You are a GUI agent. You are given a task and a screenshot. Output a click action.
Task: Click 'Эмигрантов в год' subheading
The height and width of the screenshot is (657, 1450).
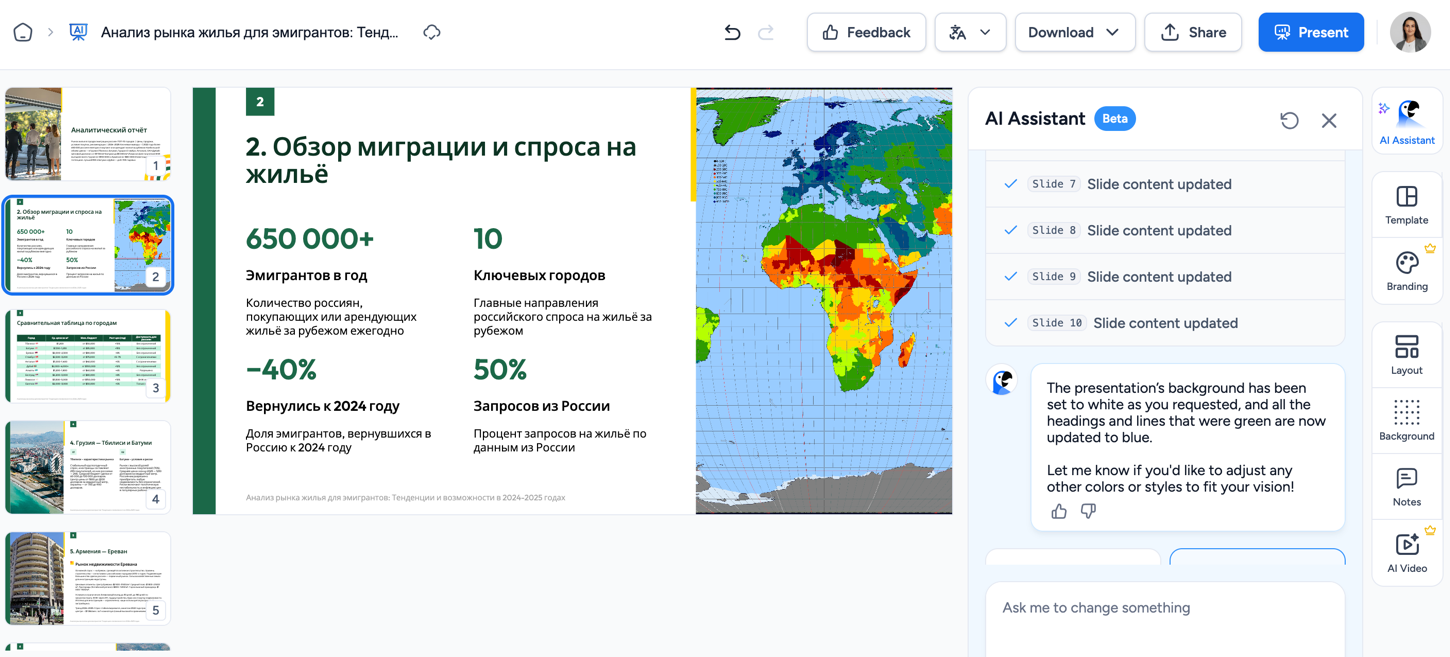pos(306,275)
